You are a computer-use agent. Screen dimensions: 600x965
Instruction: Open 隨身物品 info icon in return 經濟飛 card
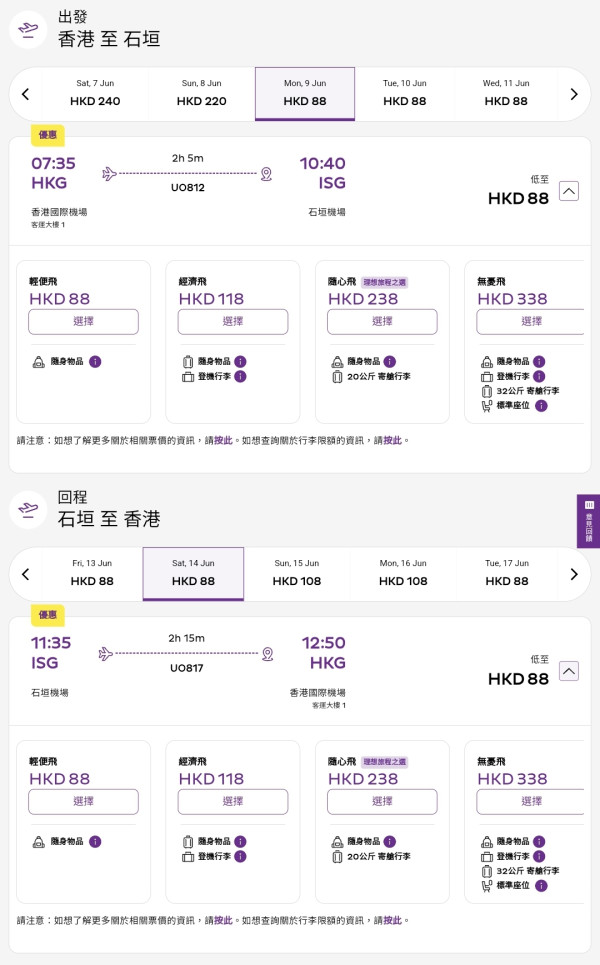tap(240, 842)
